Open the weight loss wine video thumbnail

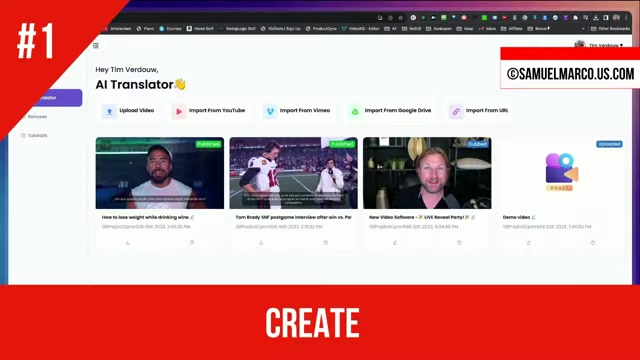[160, 173]
